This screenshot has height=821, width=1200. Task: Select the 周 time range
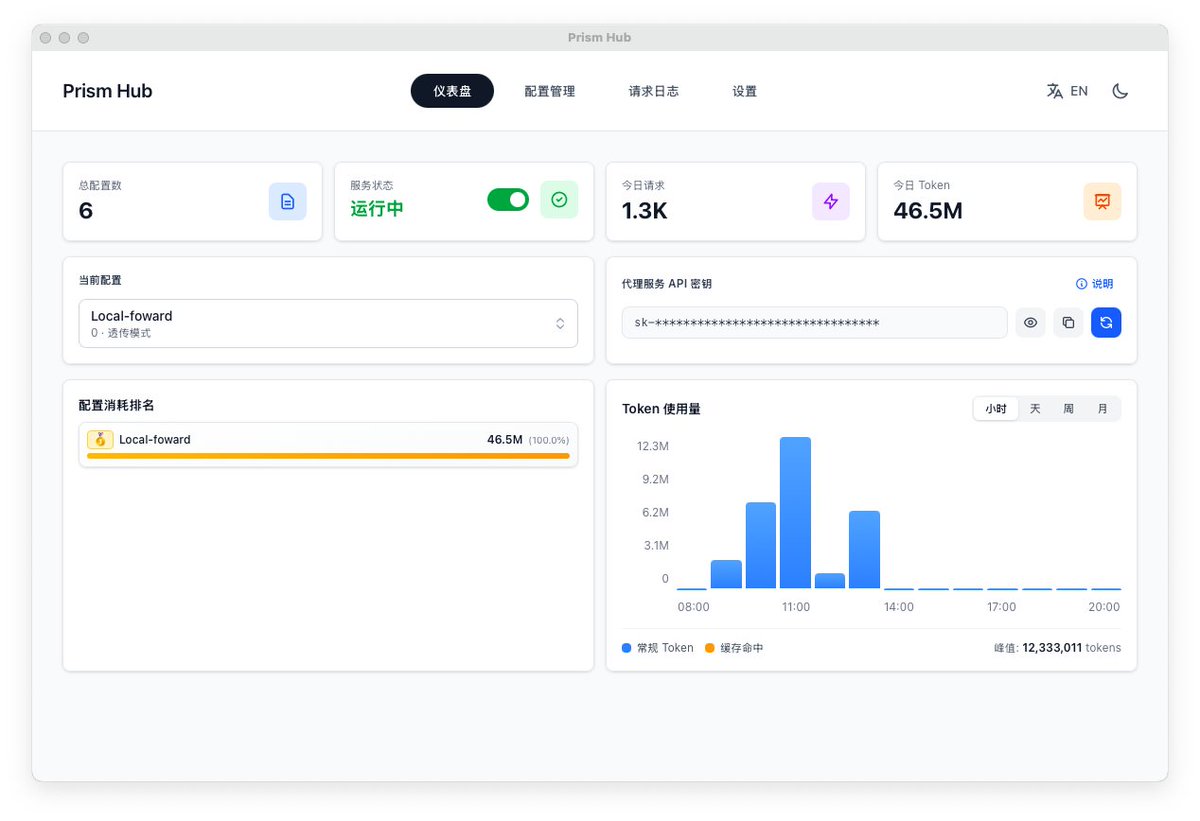[1068, 409]
